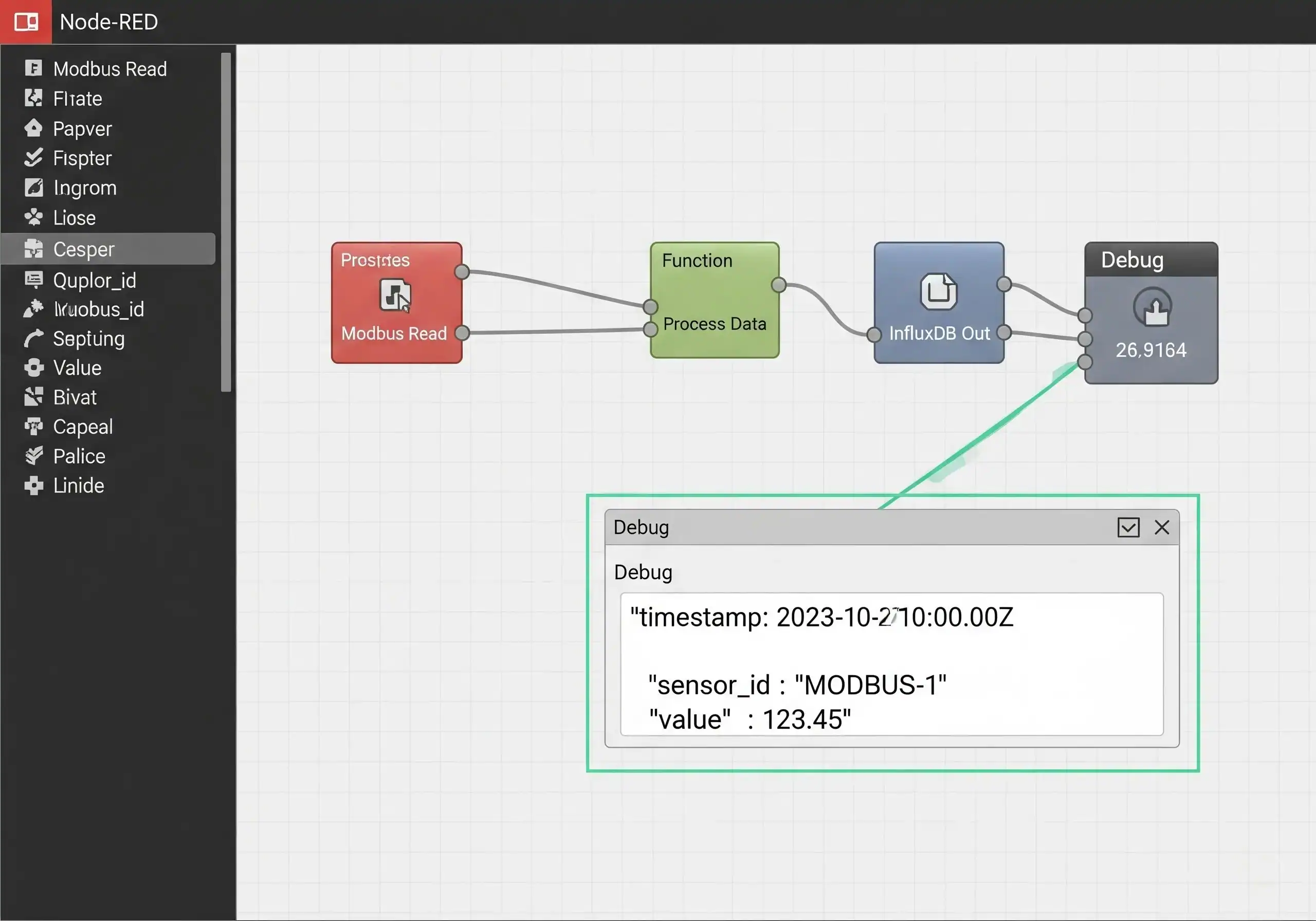Screen dimensions: 1316x921
Task: Click the Debug node header title
Action: coord(1132,260)
